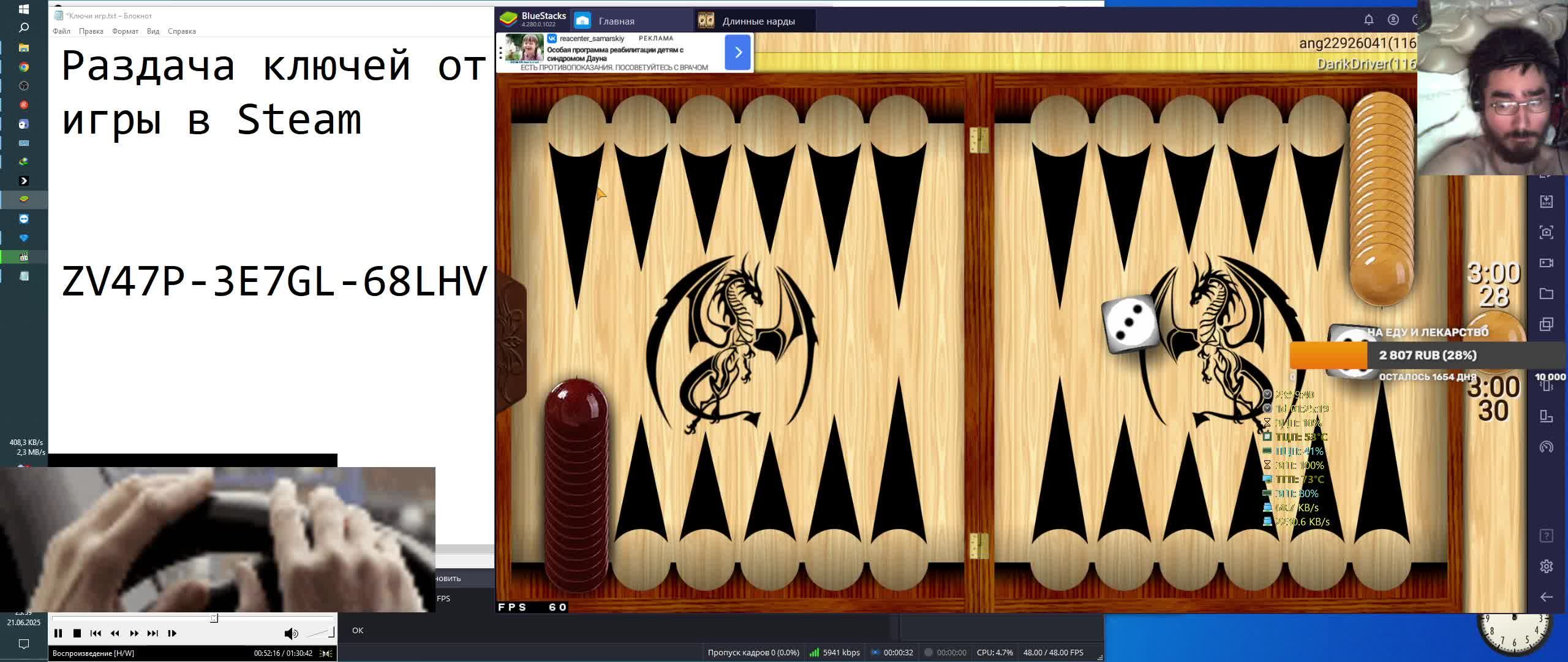Switch to the Главная tab
Viewport: 1568px width, 662px height.
(616, 21)
